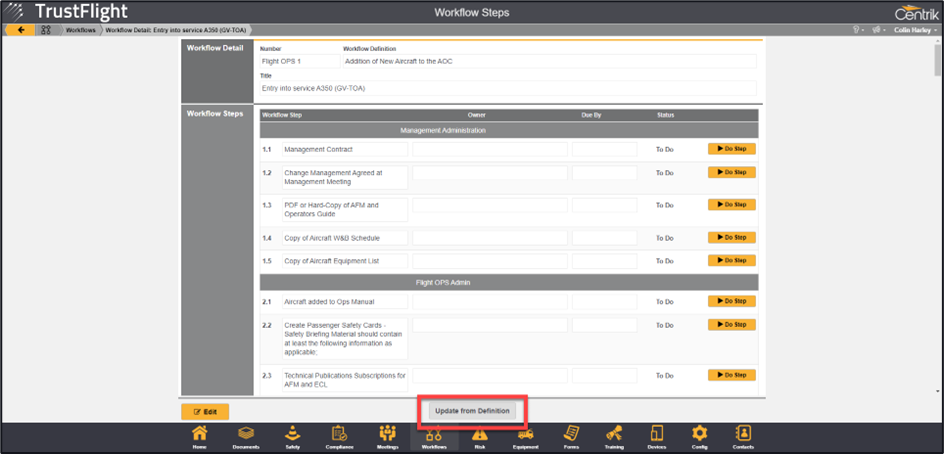Viewport: 944px width, 454px height.
Task: Open the lightbulb help dropdown
Action: pos(858,30)
